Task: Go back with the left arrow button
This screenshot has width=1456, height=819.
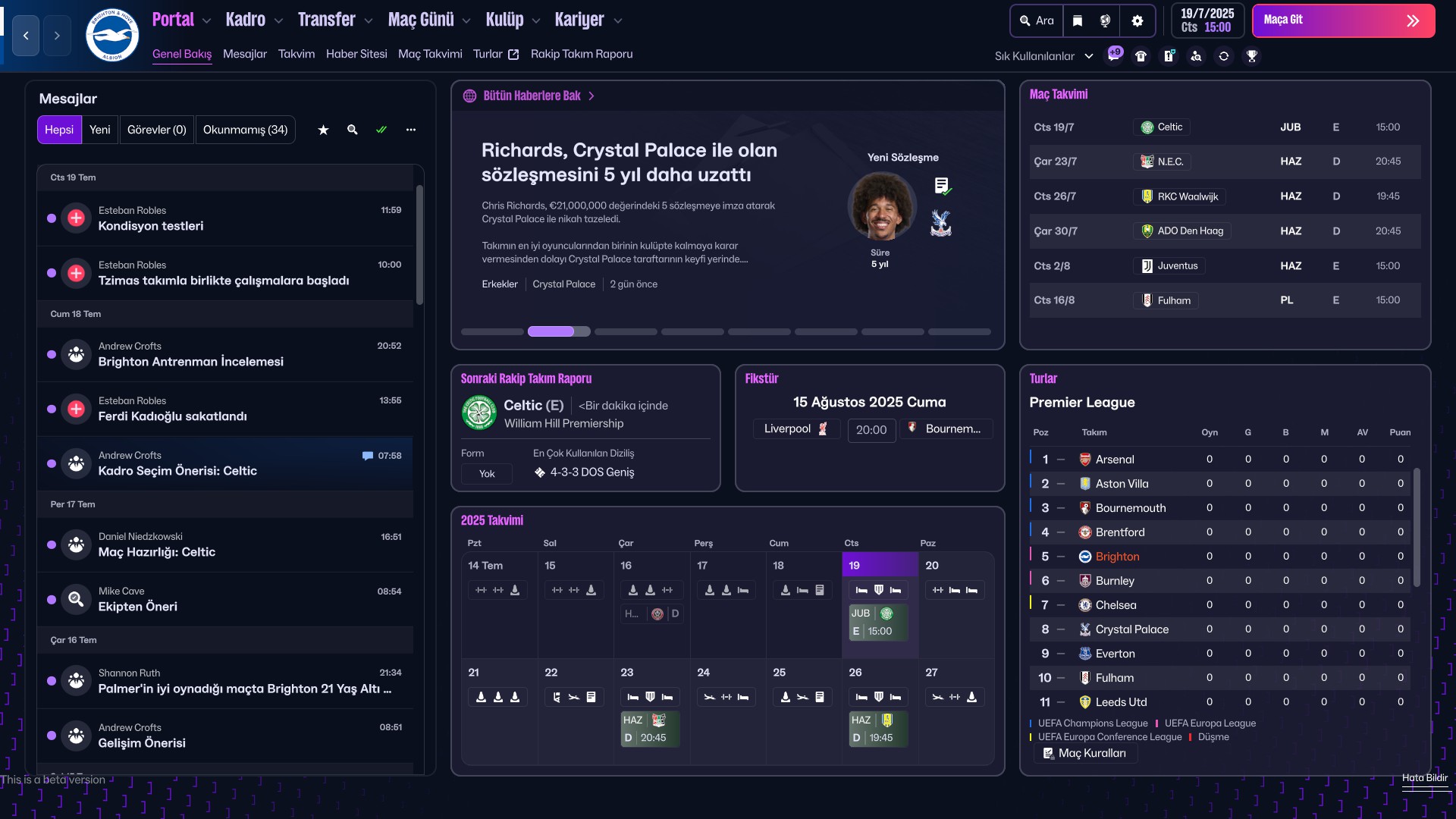Action: (x=26, y=36)
